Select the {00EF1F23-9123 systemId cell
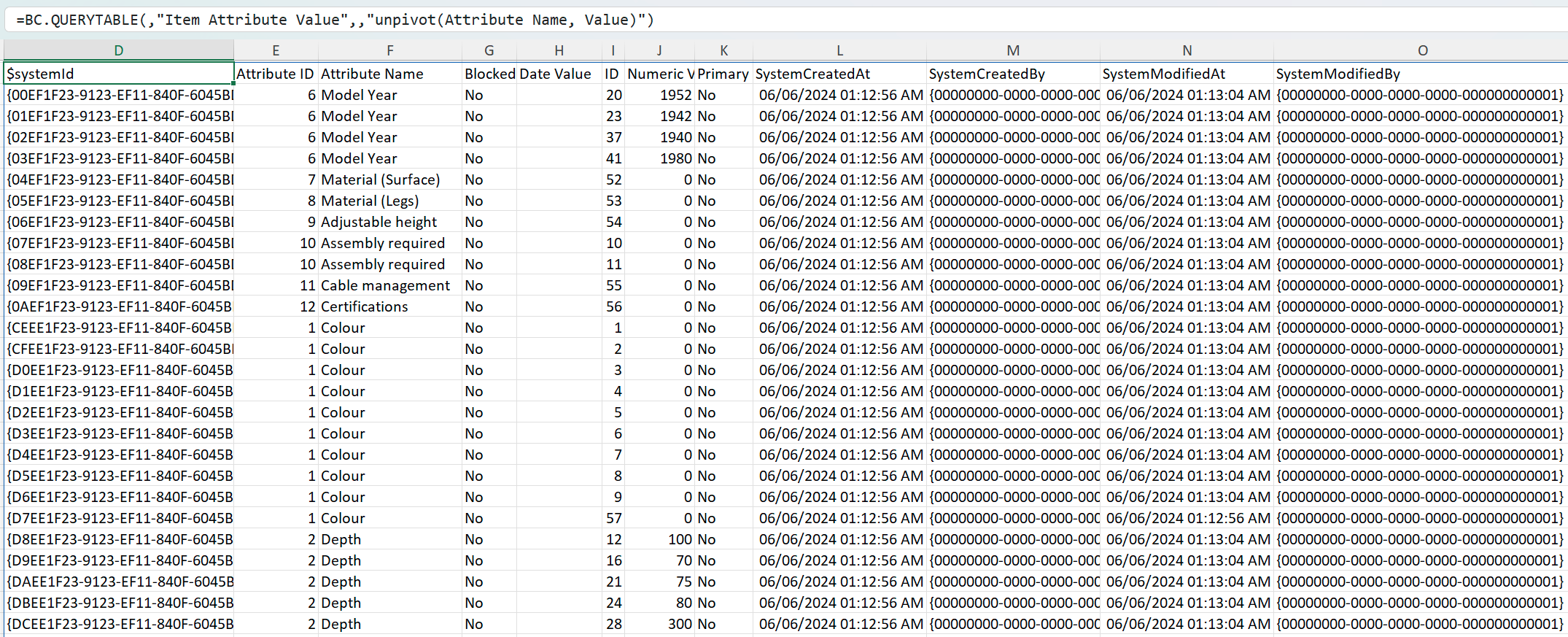The height and width of the screenshot is (637, 1568). [x=119, y=95]
